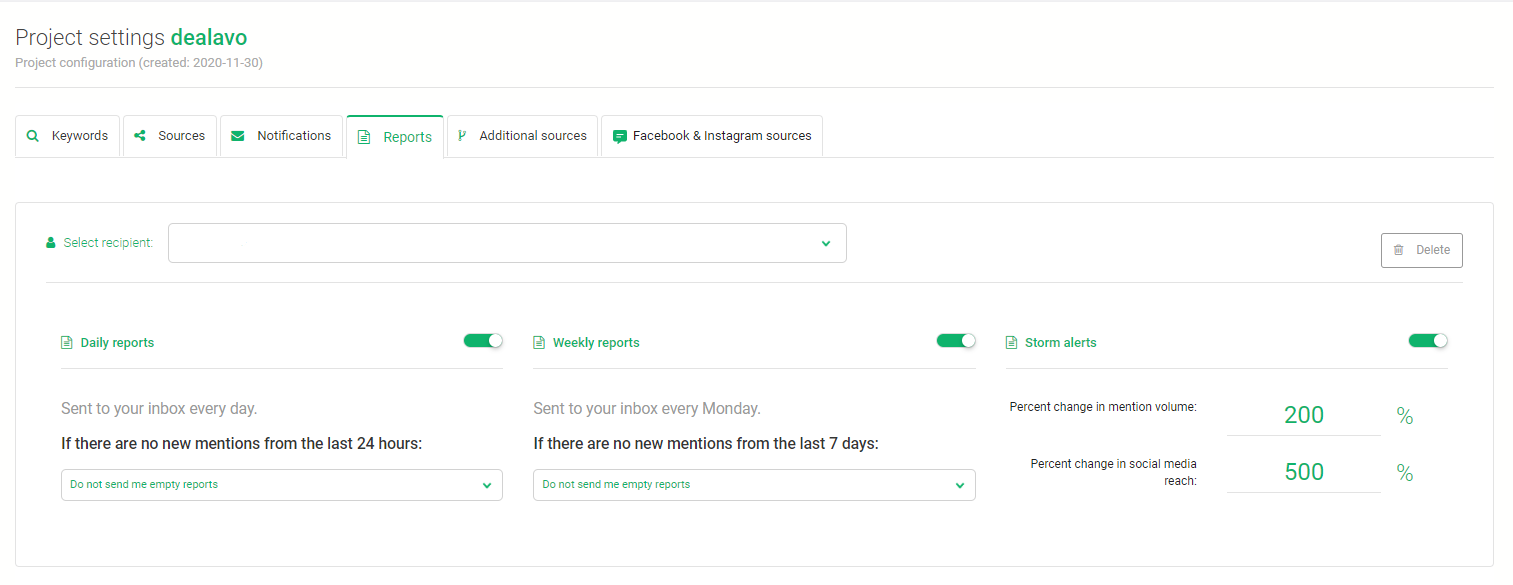The image size is (1513, 585).
Task: Click the magnifier icon on Keywords tab
Action: click(33, 136)
